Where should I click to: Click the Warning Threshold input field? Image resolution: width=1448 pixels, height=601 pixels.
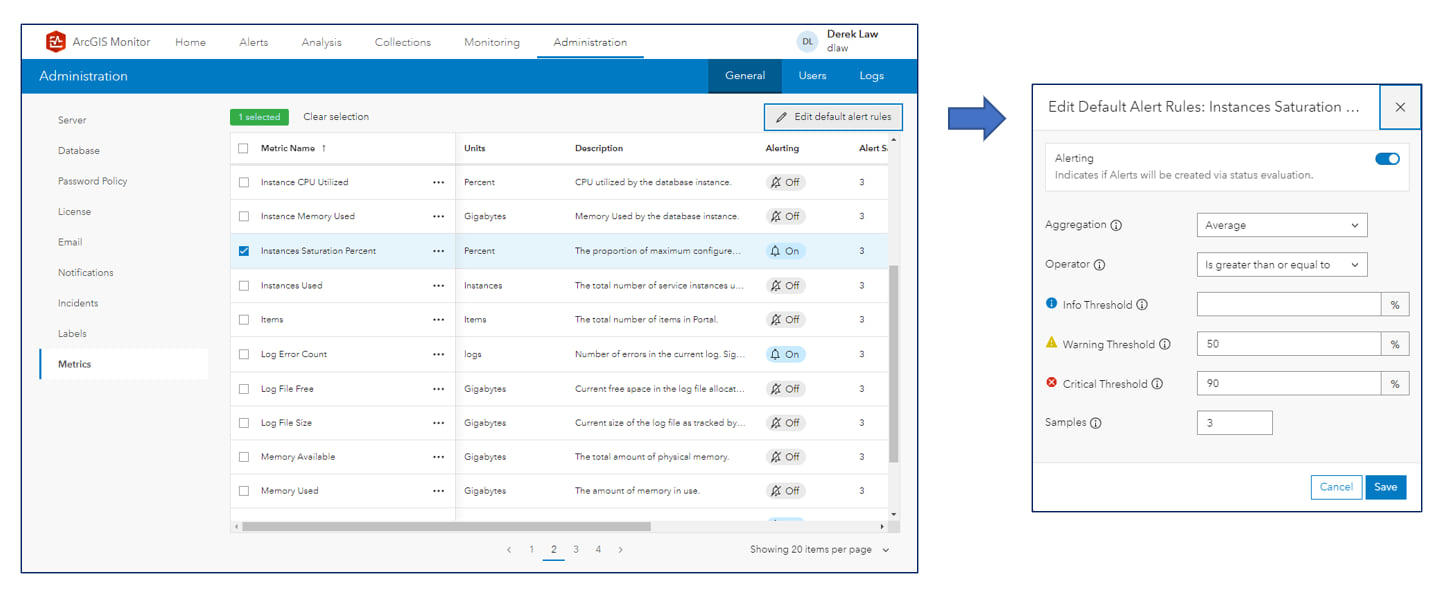point(1288,344)
